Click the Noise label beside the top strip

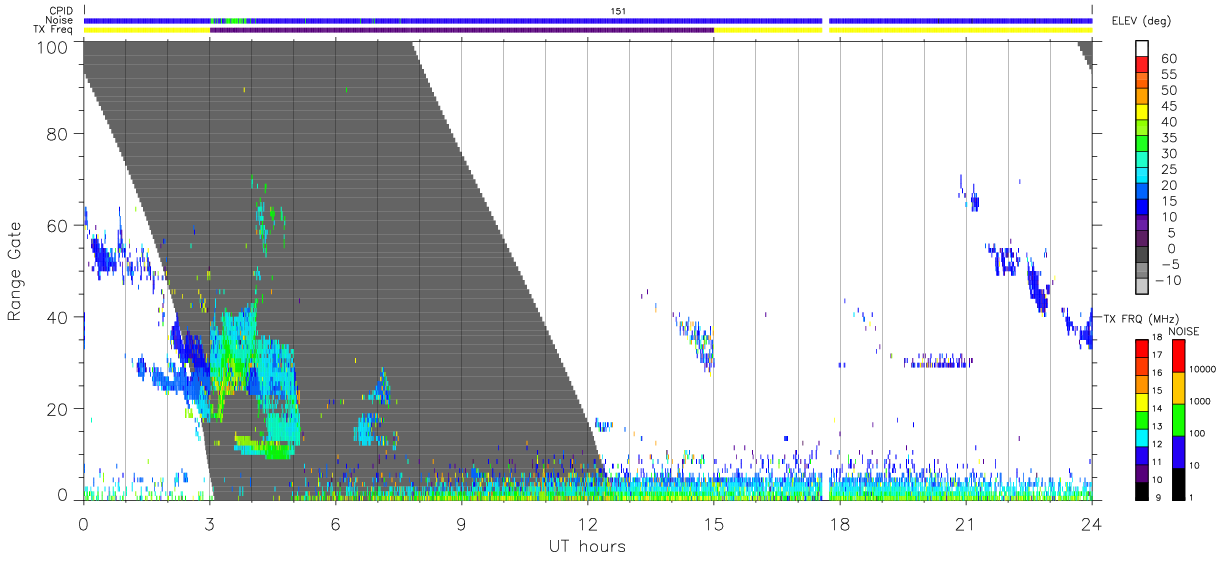pos(60,20)
